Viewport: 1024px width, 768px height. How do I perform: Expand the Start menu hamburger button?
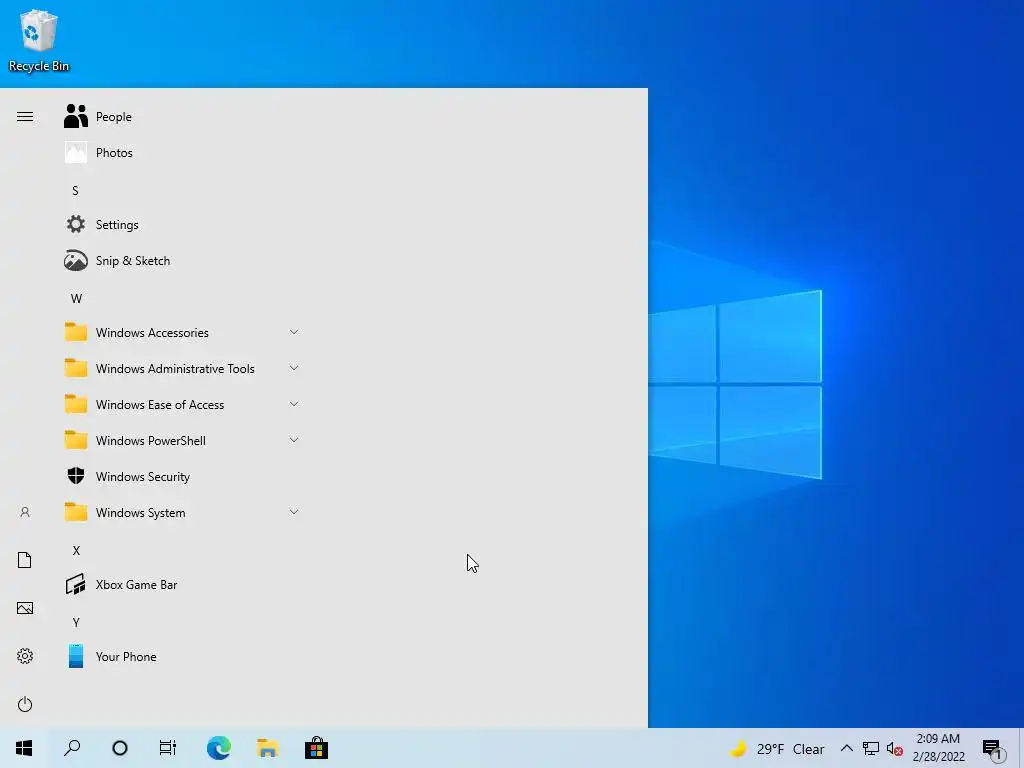(x=25, y=116)
